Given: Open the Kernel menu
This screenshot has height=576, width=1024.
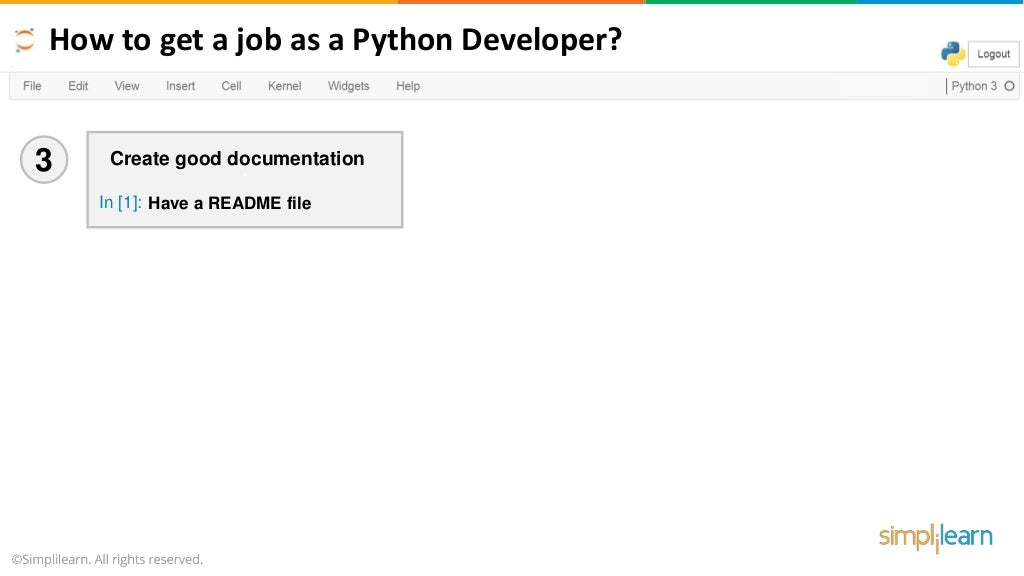Looking at the screenshot, I should pyautogui.click(x=285, y=86).
